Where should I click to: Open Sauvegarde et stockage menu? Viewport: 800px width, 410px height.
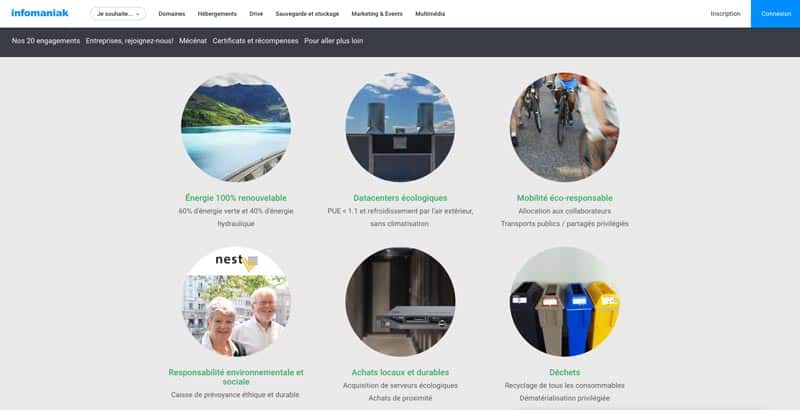click(307, 14)
